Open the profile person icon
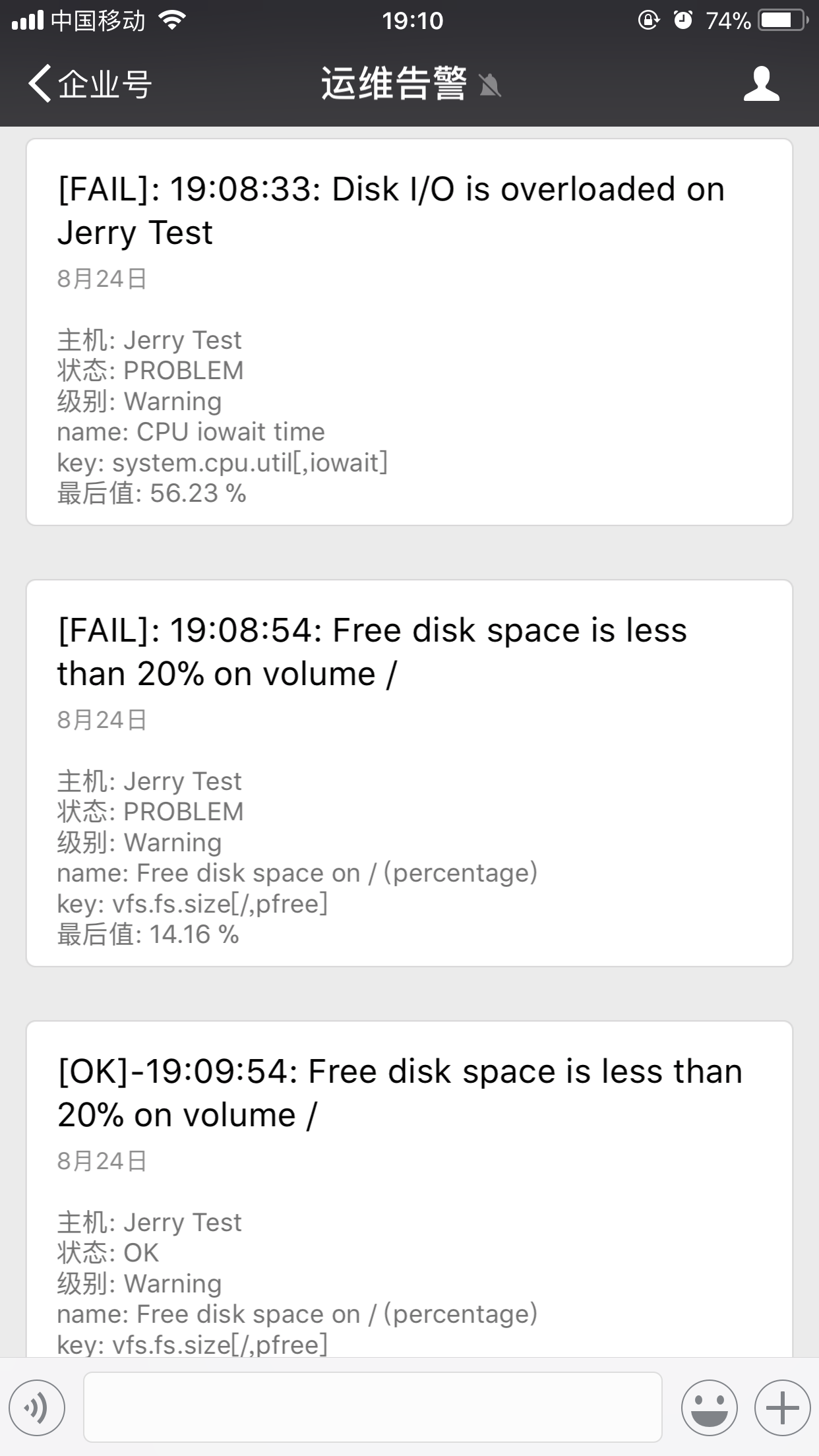Viewport: 819px width, 1456px height. pos(762,84)
